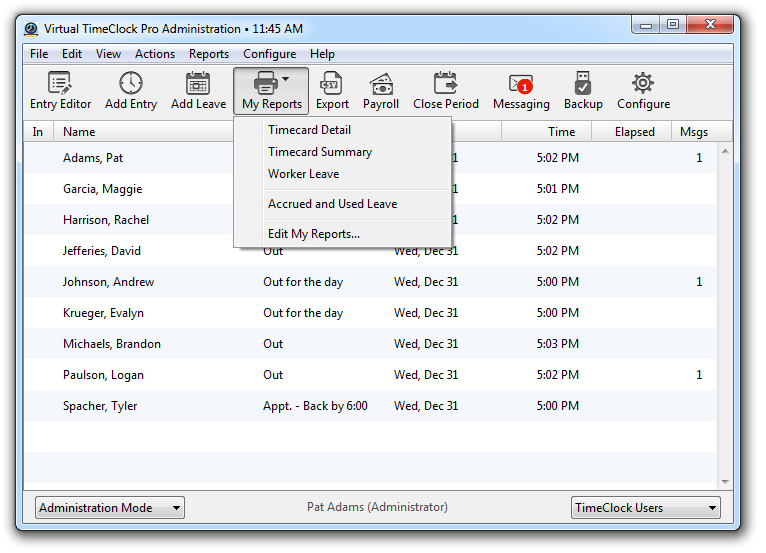Click the scrollbar down arrow
The width and height of the screenshot is (766, 553).
click(x=725, y=482)
